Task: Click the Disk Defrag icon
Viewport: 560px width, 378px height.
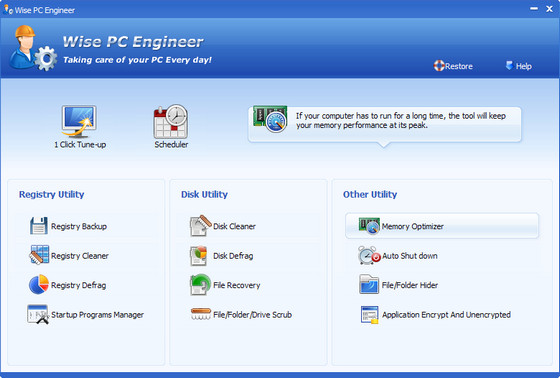Action: click(x=199, y=255)
